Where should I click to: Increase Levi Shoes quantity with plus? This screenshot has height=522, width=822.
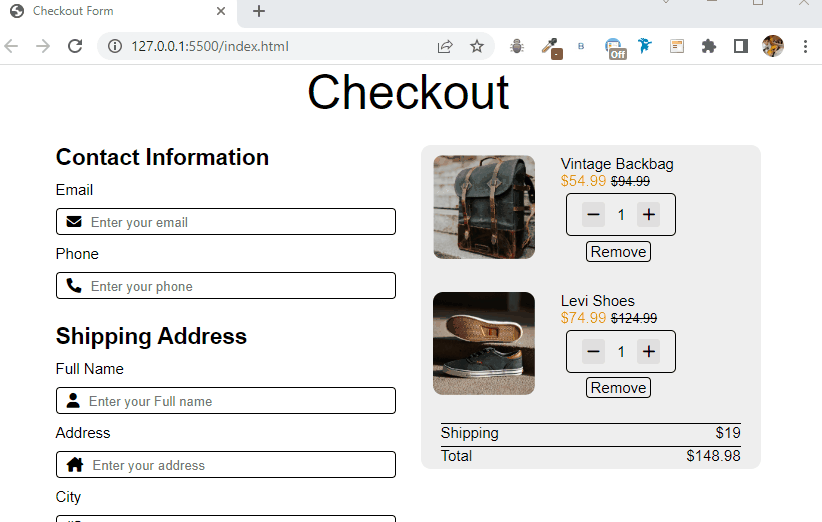[649, 351]
